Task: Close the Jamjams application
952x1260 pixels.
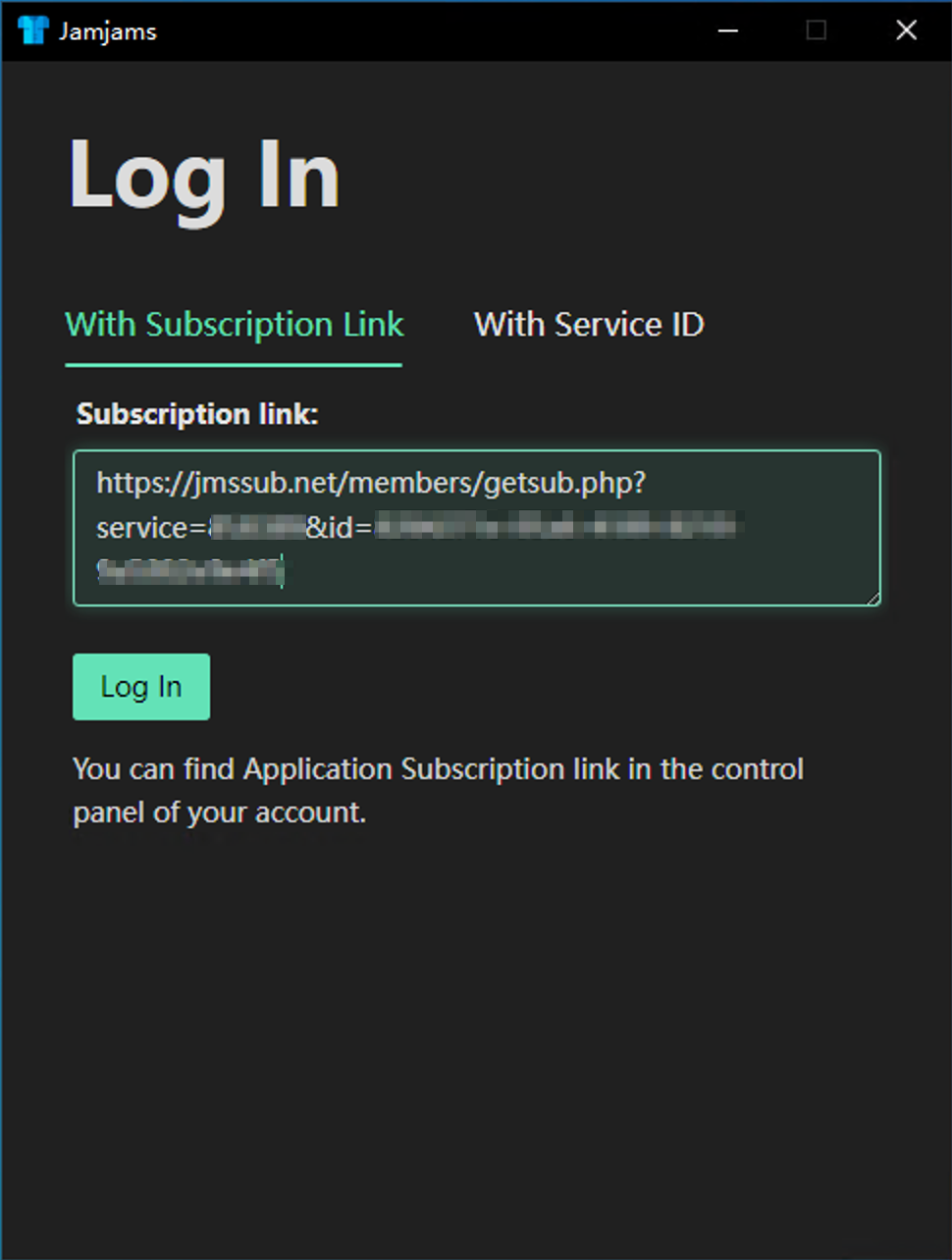Action: tap(906, 30)
